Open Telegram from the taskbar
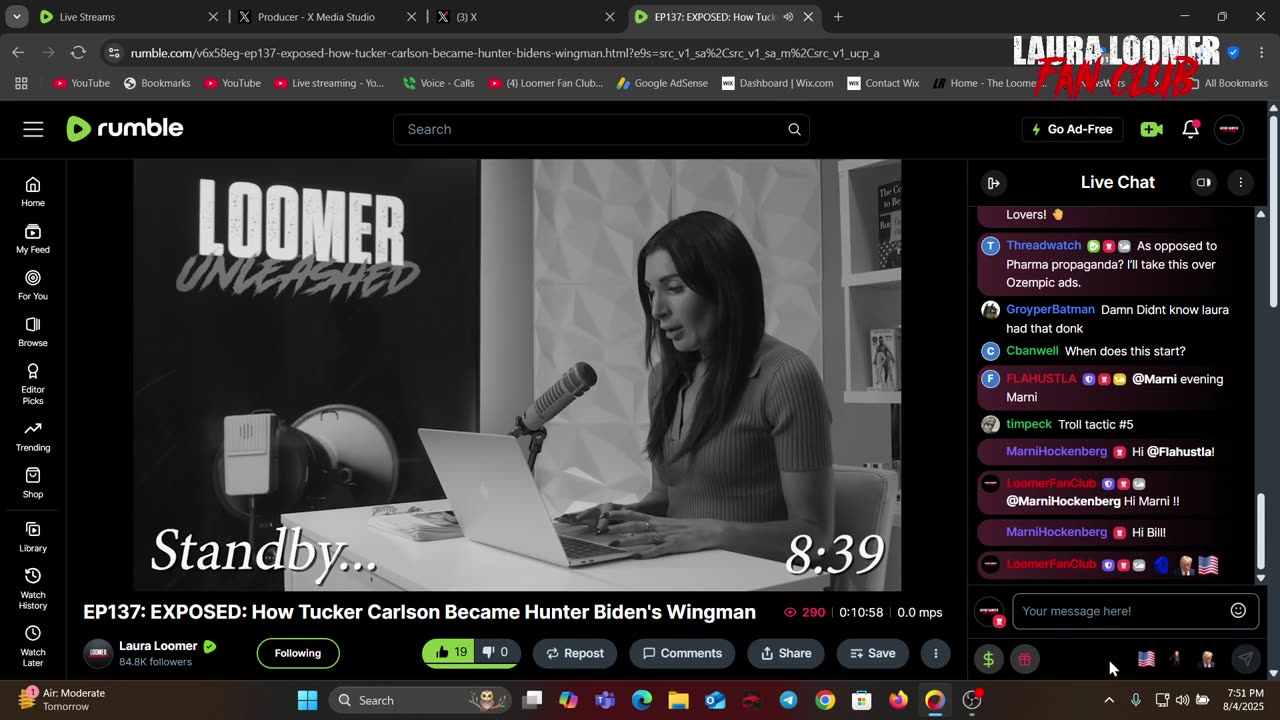This screenshot has width=1280, height=720. pos(788,700)
